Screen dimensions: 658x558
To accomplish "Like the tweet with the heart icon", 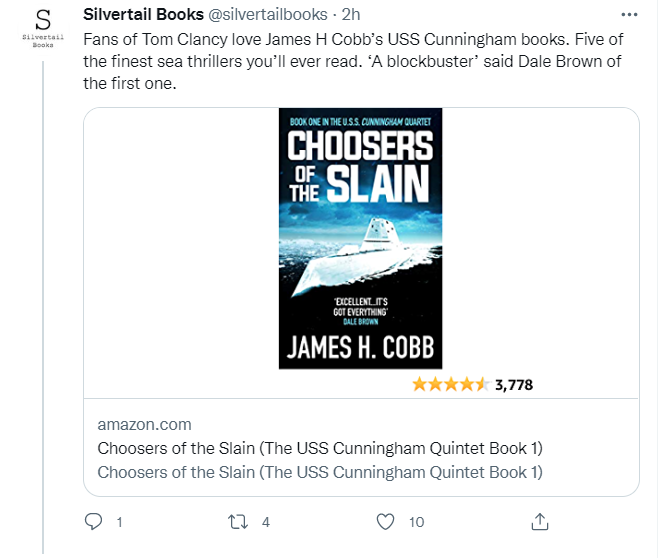I will tap(386, 521).
